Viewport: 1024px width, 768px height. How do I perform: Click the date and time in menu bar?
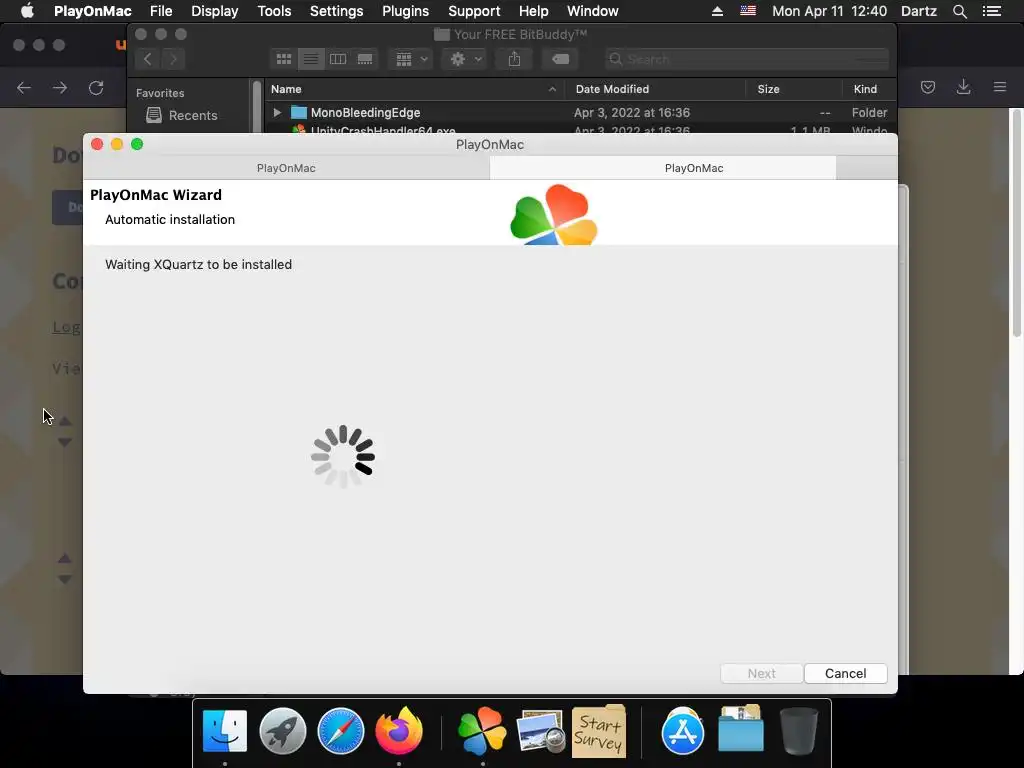point(829,11)
